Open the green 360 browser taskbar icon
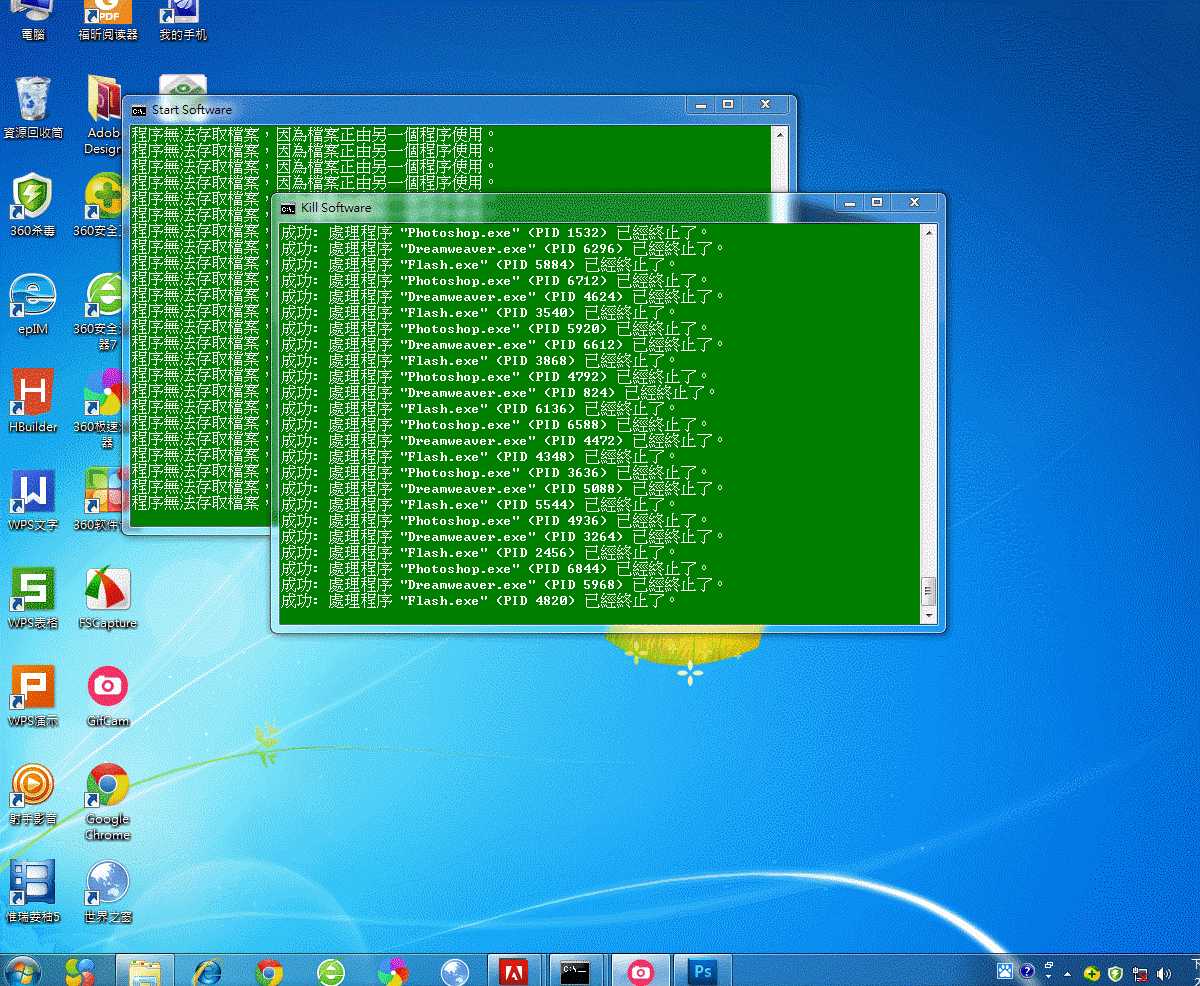This screenshot has height=986, width=1200. 331,970
